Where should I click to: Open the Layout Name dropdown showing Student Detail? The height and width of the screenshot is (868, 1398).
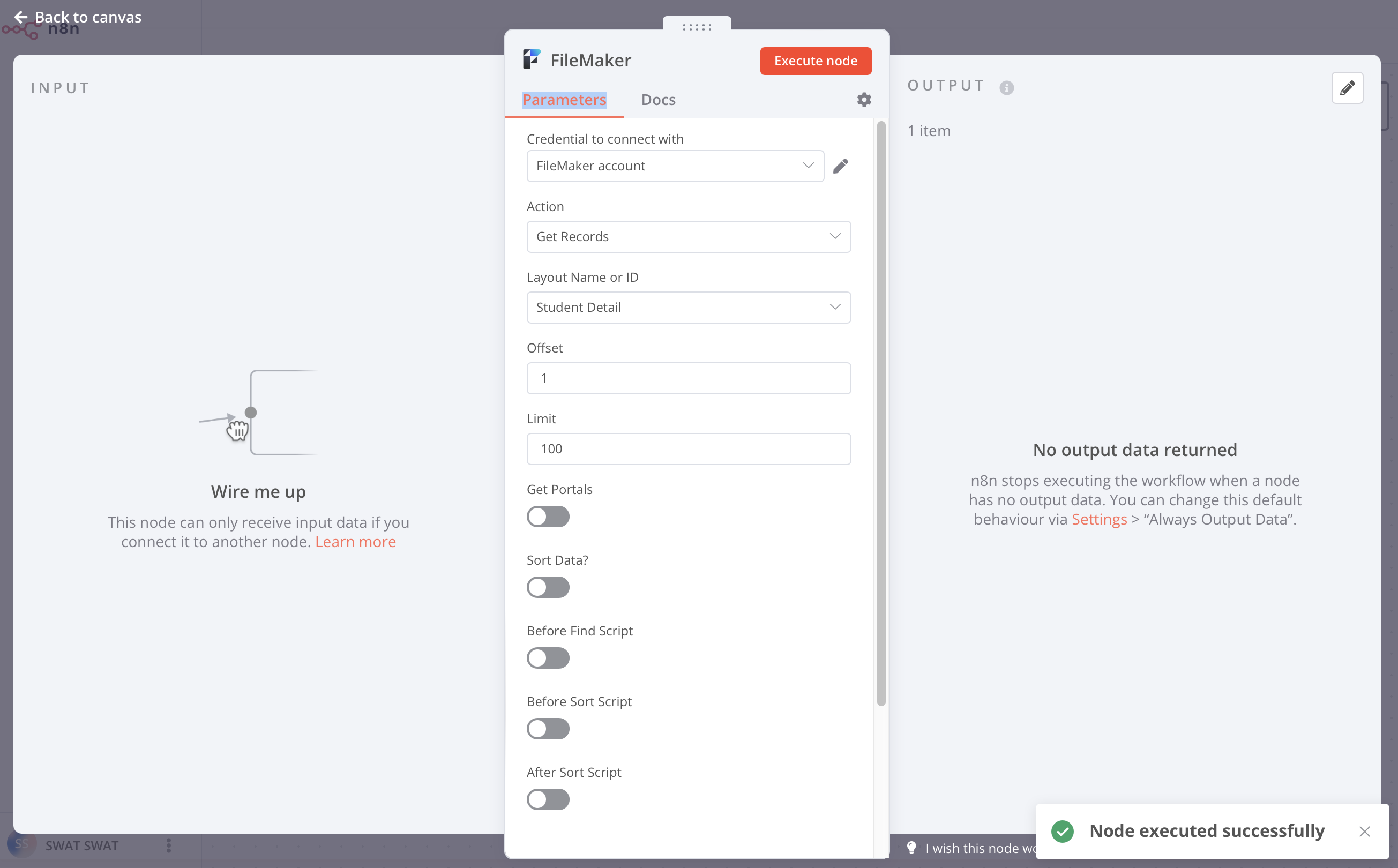[x=688, y=307]
